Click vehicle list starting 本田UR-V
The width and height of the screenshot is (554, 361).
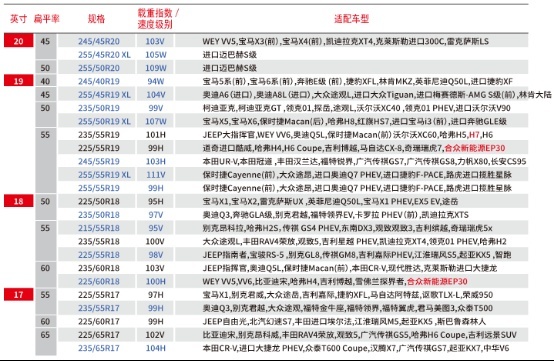pos(364,161)
